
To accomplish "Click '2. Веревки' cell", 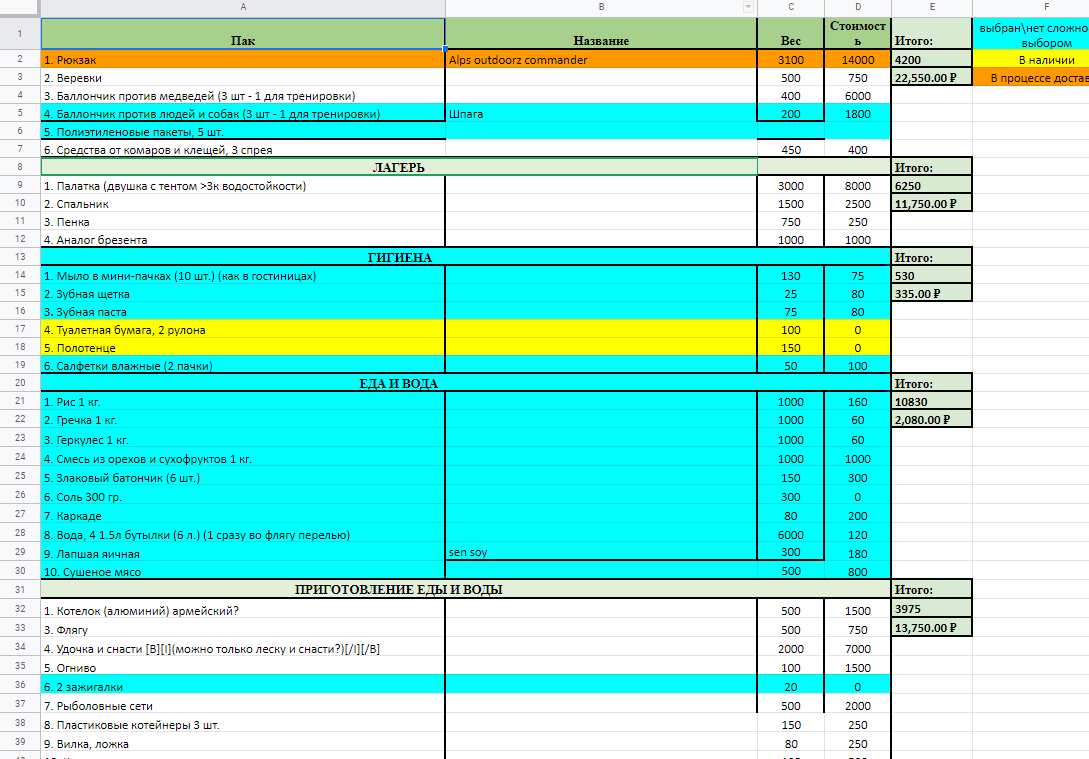I will 243,78.
